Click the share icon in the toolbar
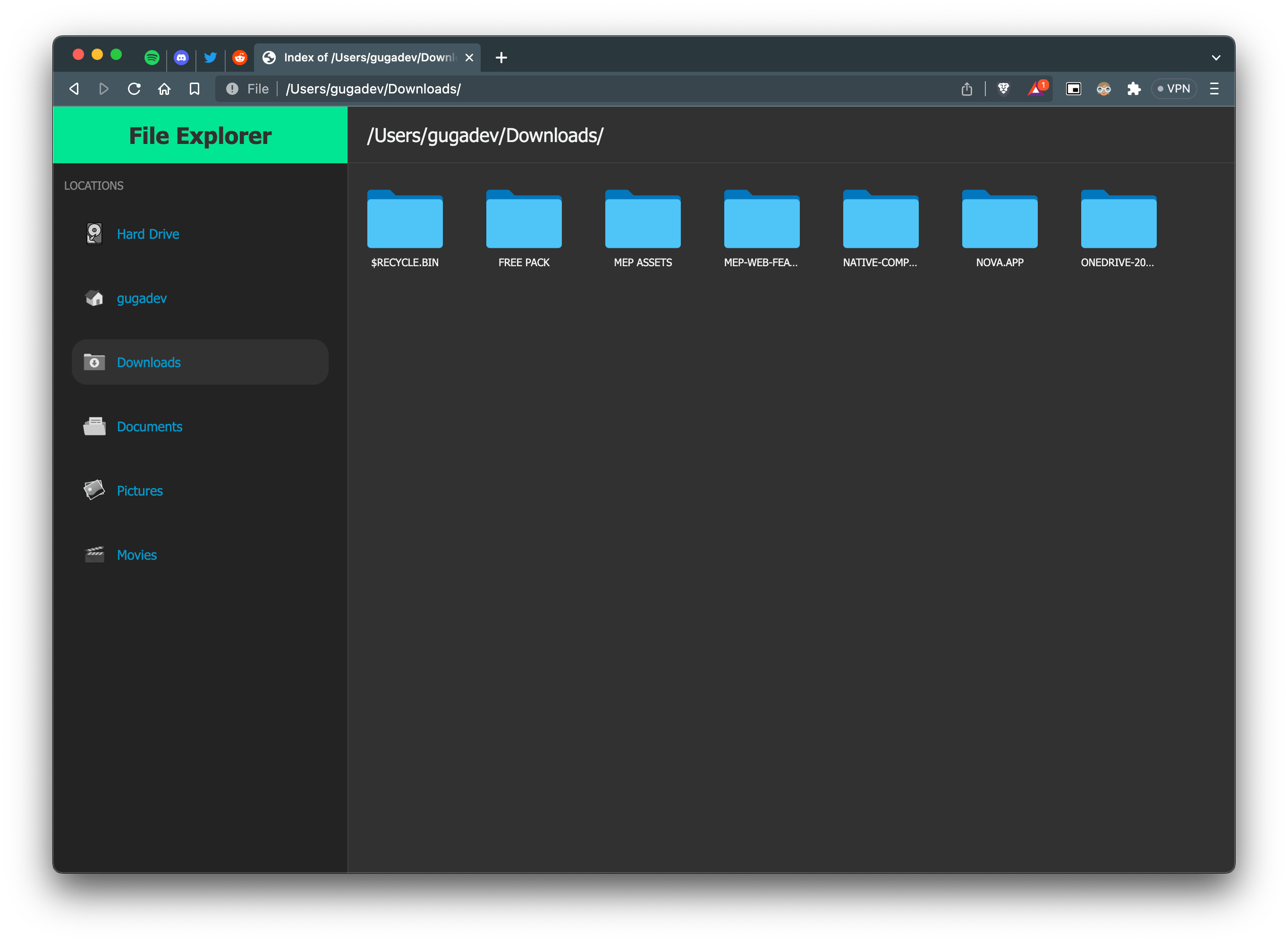Viewport: 1288px width, 943px height. click(x=966, y=88)
